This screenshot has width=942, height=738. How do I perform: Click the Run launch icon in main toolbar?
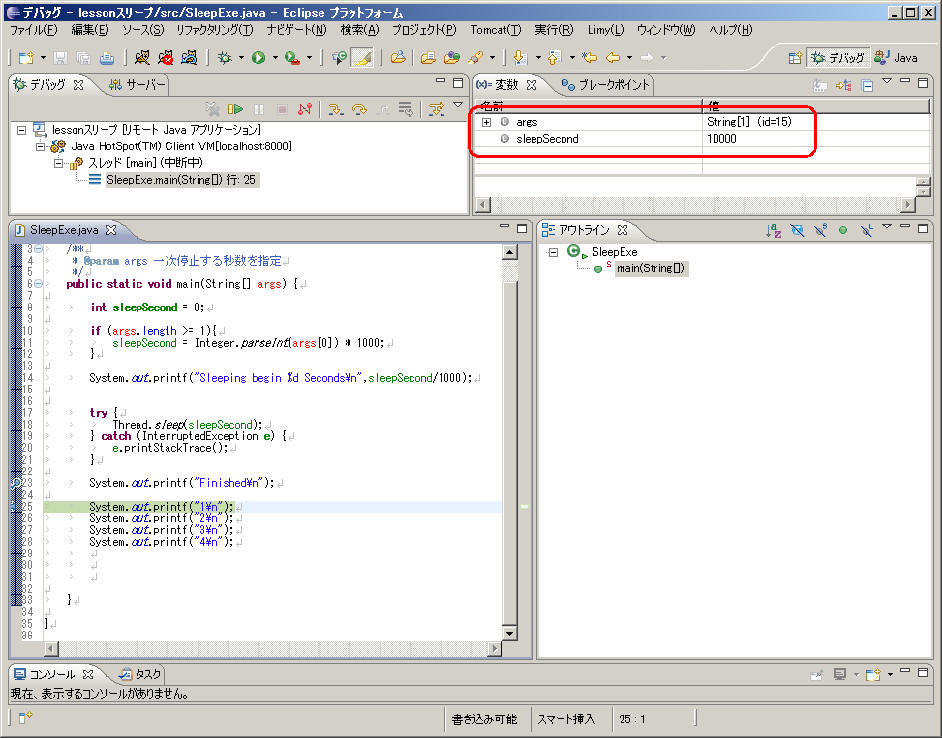coord(258,58)
